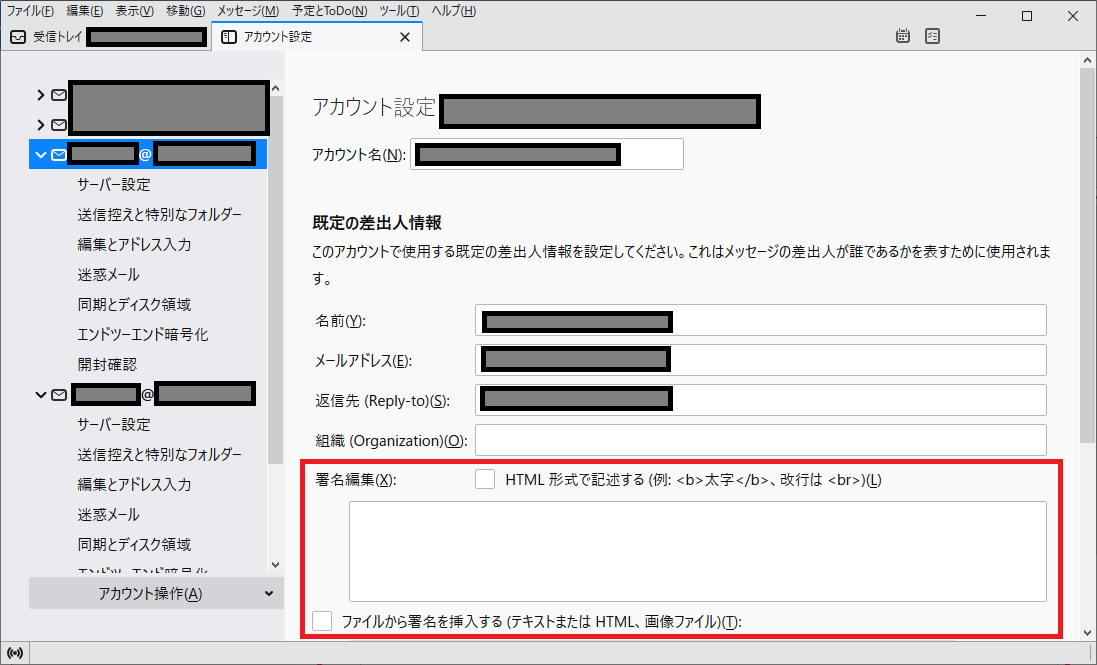Maximize the application window
The height and width of the screenshot is (665, 1097).
1027,15
